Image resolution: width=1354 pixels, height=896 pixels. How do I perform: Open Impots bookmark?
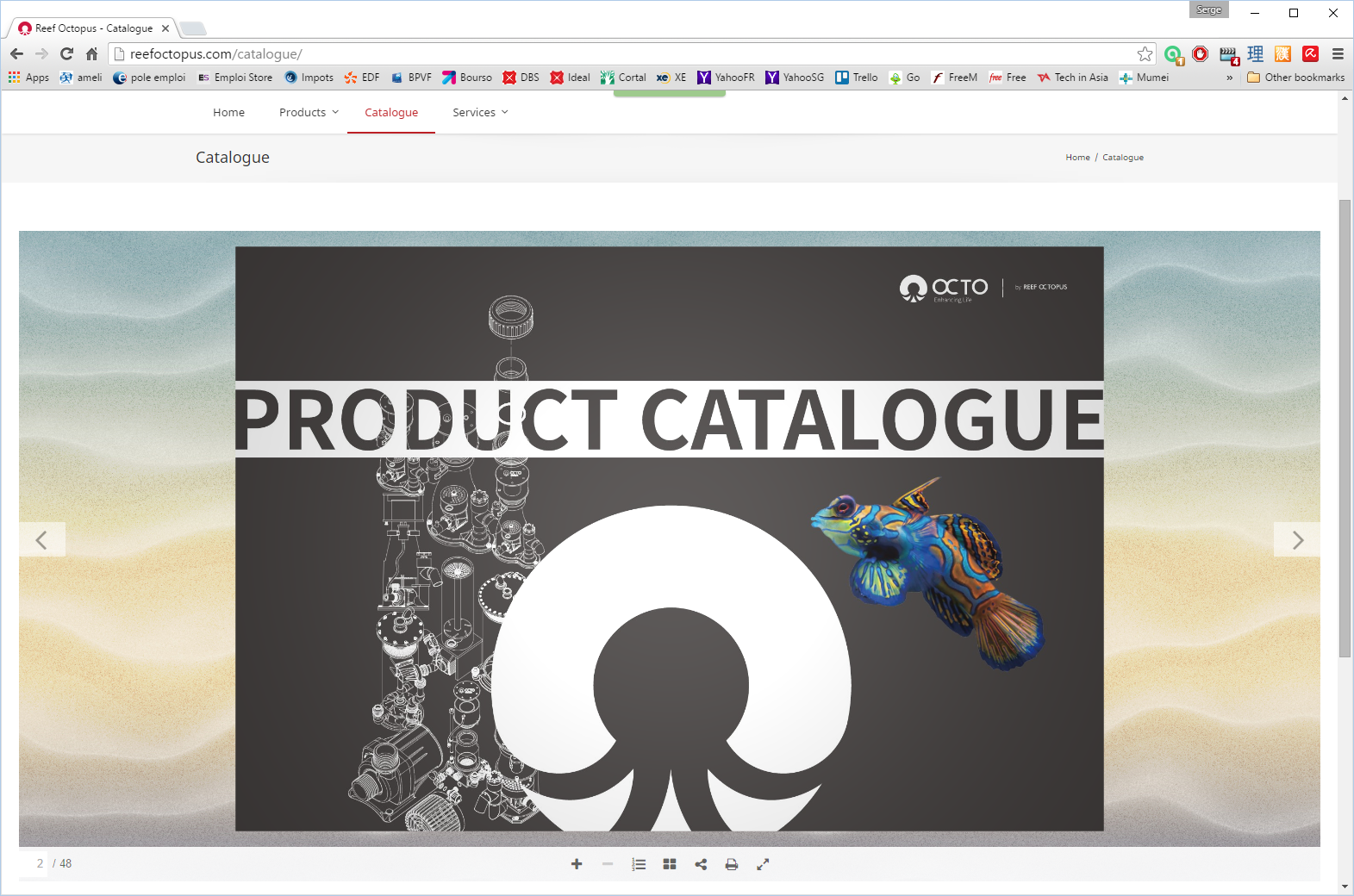[x=309, y=78]
